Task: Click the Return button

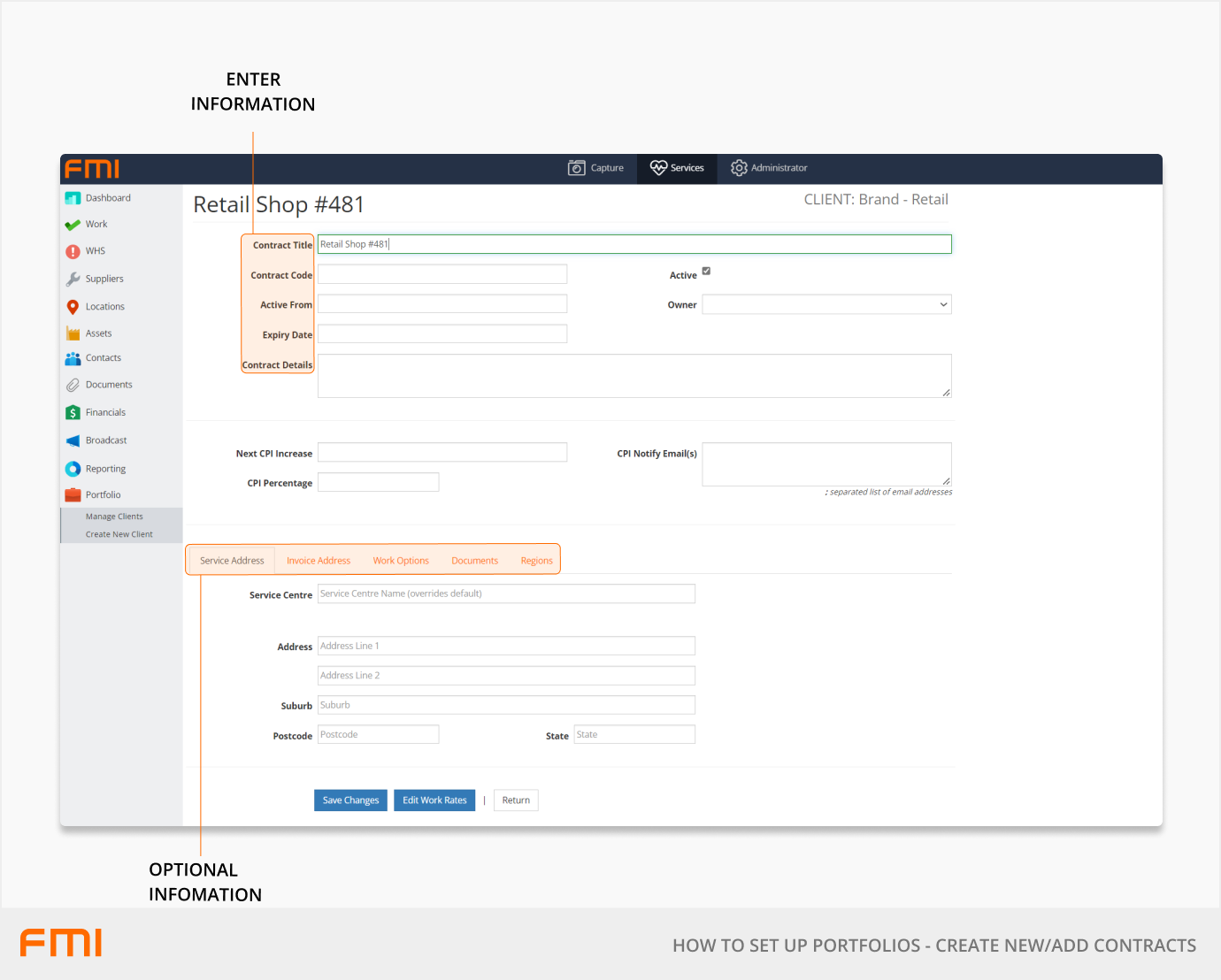Action: coord(516,800)
